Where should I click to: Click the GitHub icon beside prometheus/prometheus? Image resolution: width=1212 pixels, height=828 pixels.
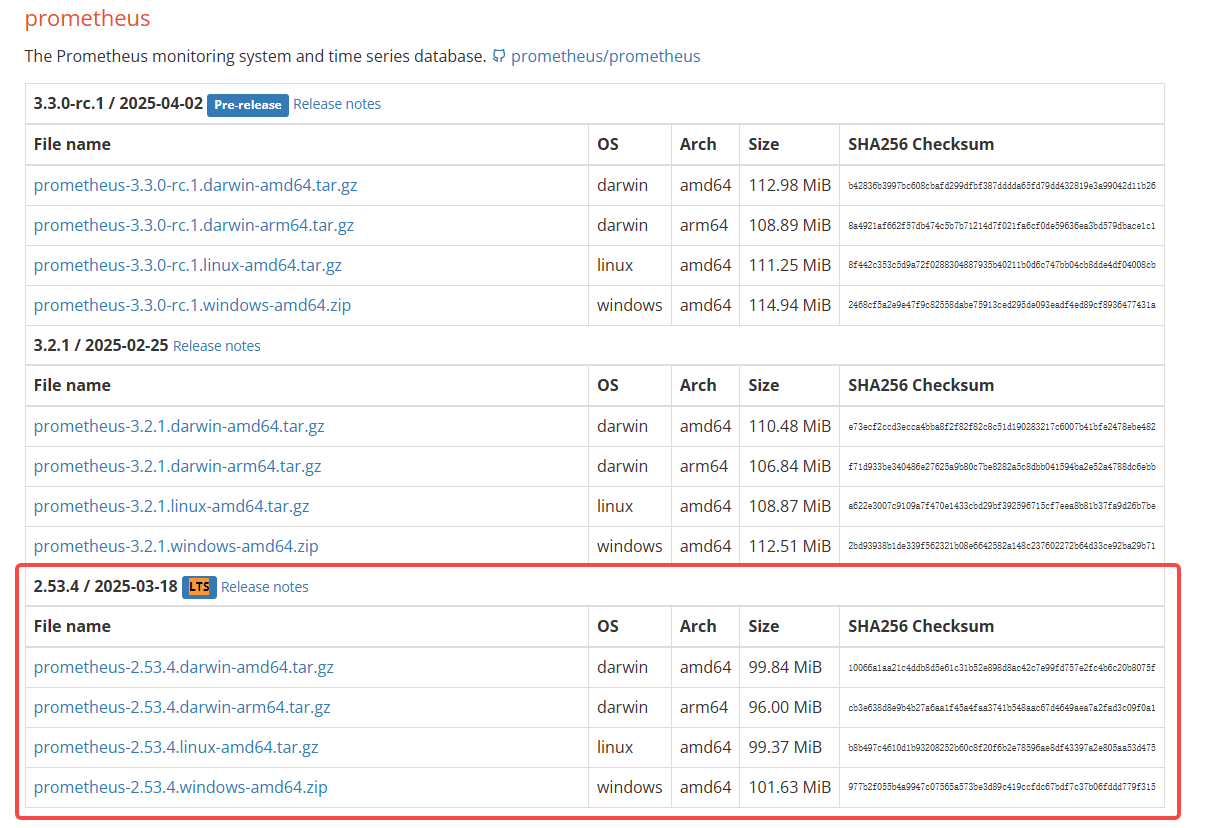click(498, 57)
